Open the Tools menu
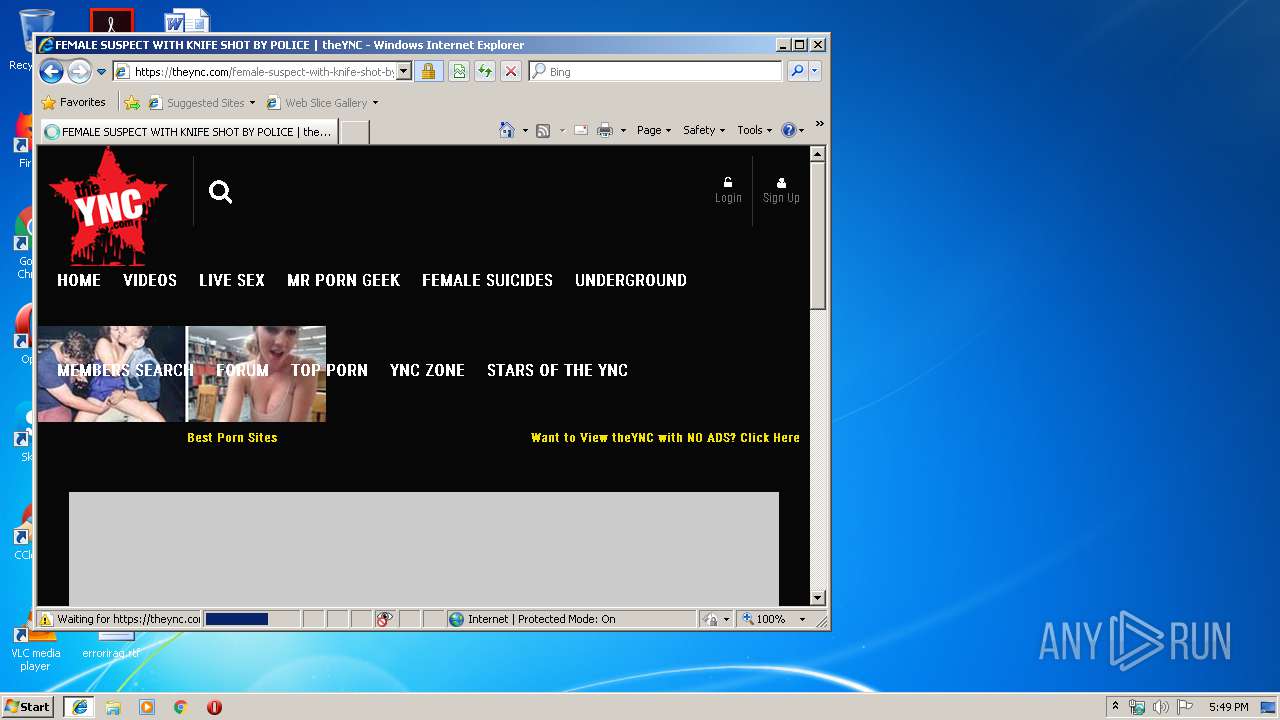 (x=754, y=130)
